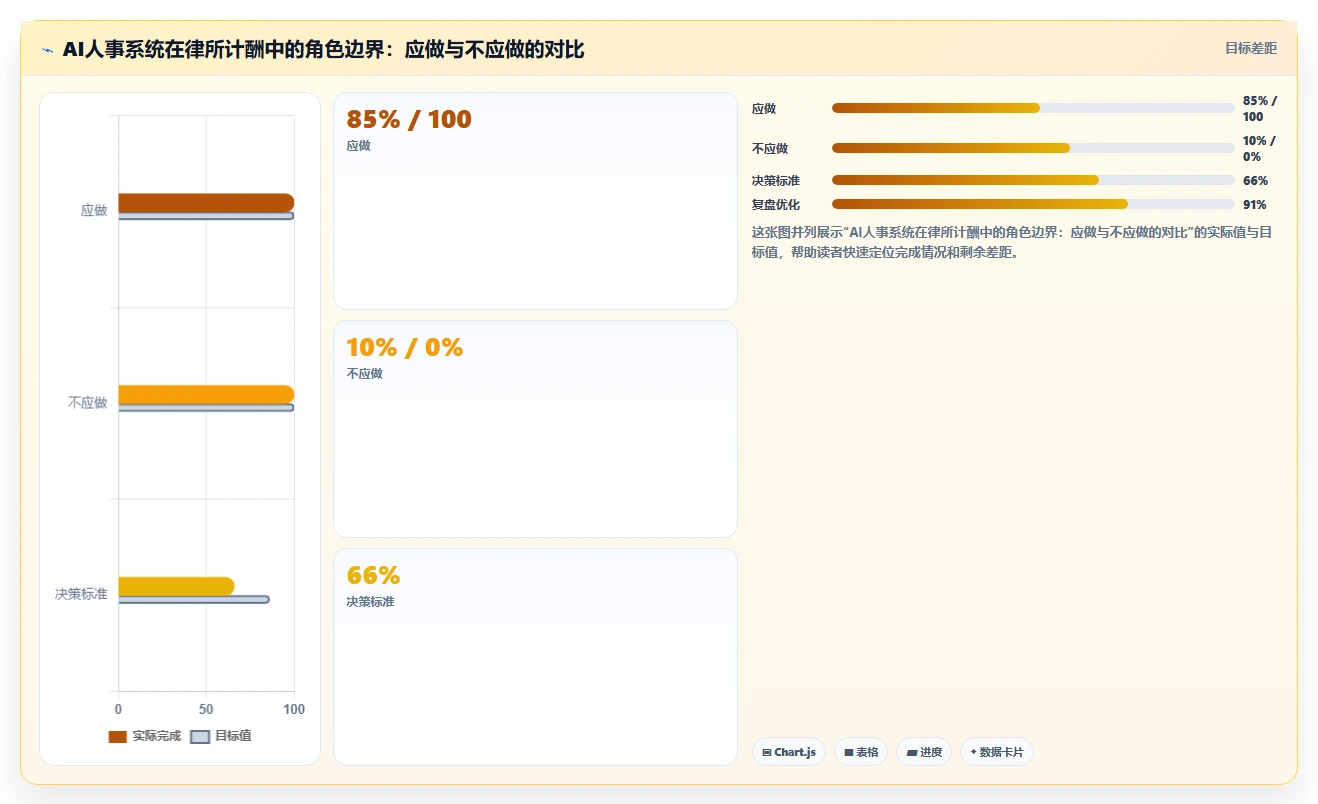This screenshot has height=804, width=1318.
Task: Select the 数据卡片 tag chip
Action: (996, 752)
